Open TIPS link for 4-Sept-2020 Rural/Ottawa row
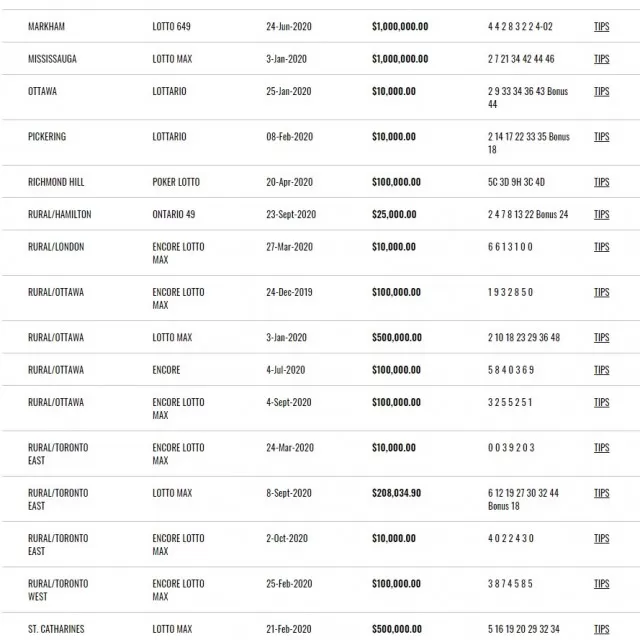 601,402
